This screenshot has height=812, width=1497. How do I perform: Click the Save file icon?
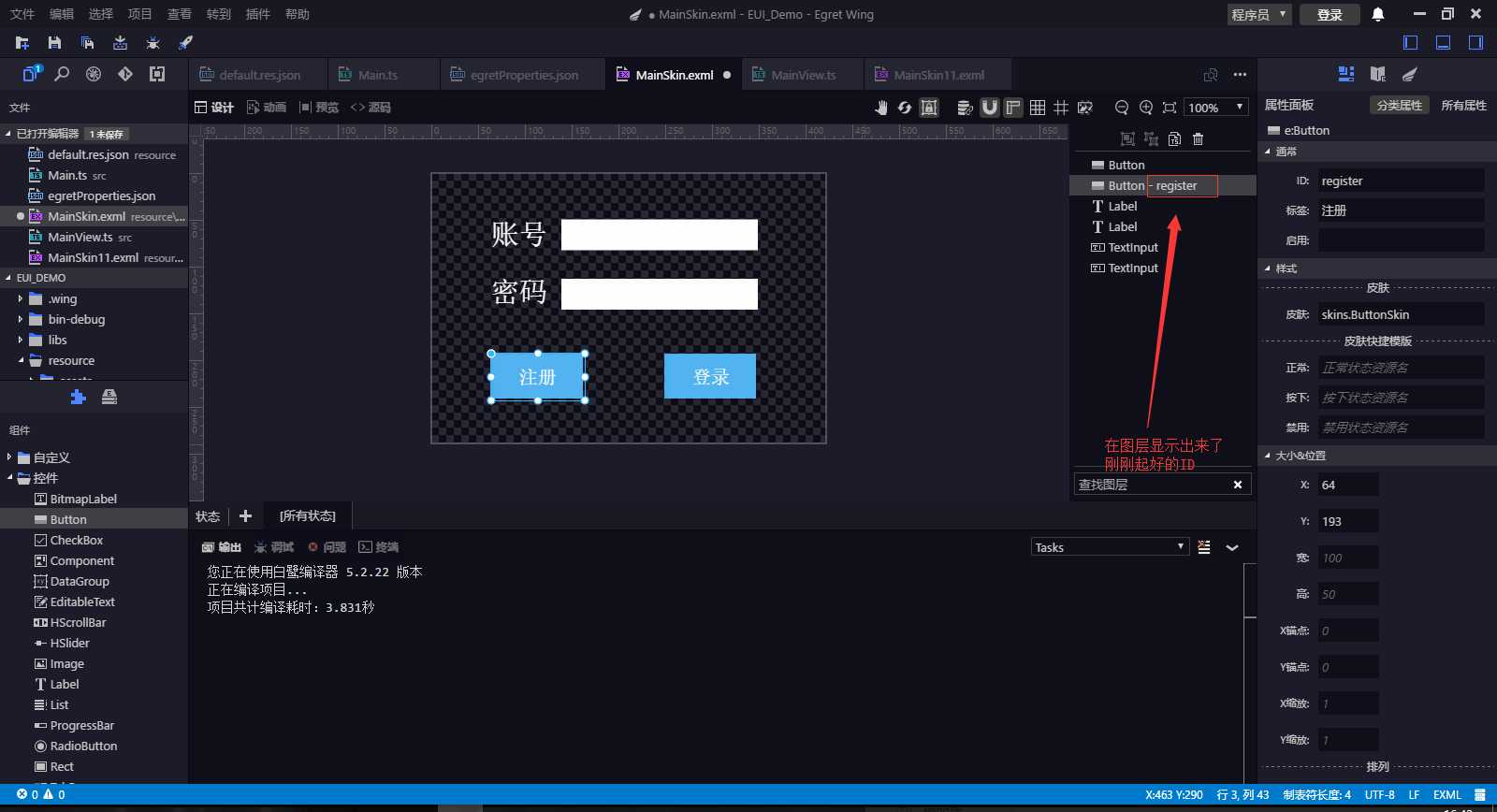54,43
